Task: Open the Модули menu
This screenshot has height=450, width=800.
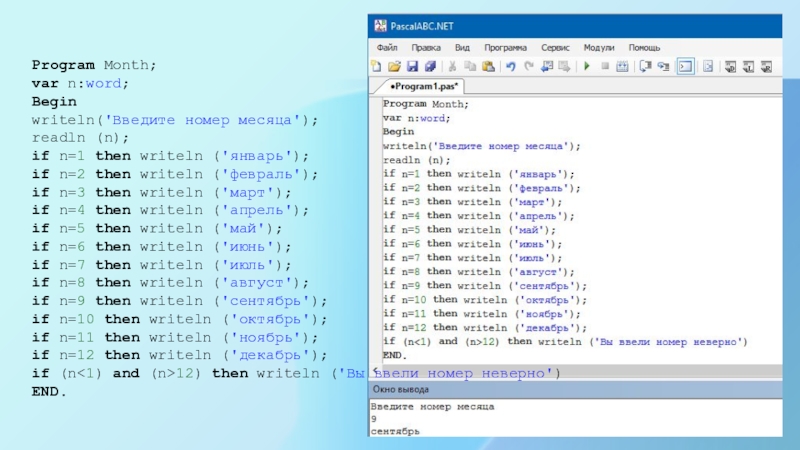Action: point(599,47)
